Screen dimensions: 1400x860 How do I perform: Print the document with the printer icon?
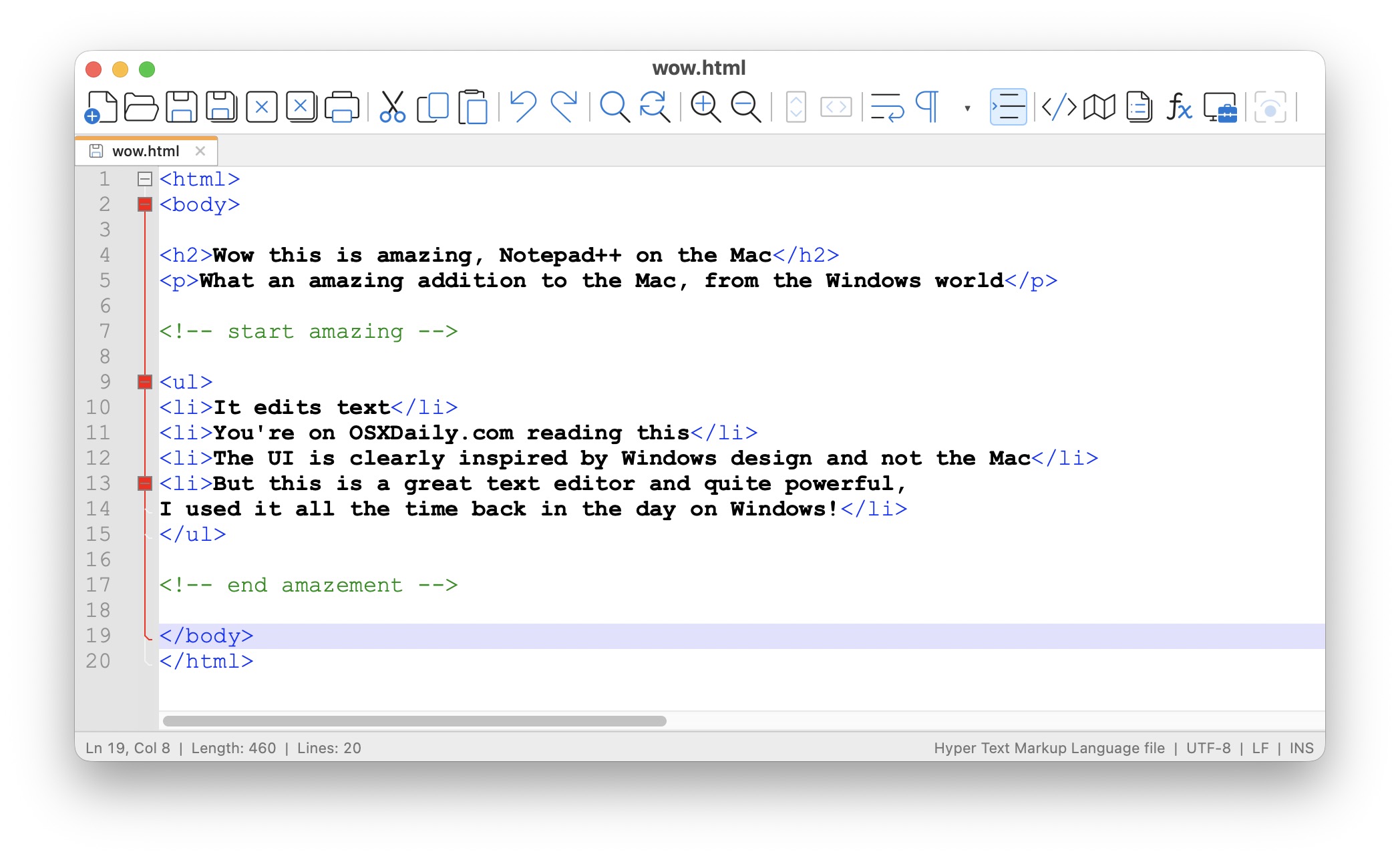[341, 107]
